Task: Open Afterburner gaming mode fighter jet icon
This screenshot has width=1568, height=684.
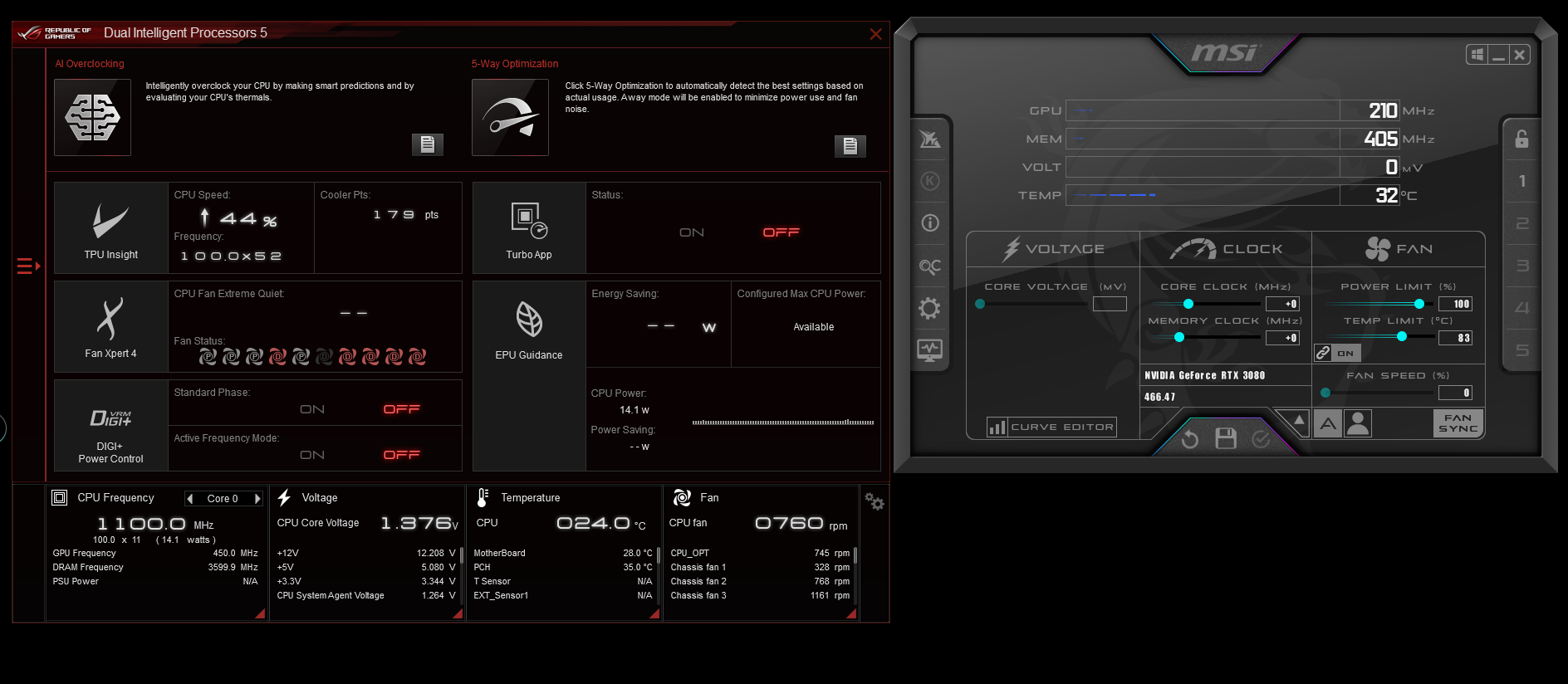Action: pos(930,139)
